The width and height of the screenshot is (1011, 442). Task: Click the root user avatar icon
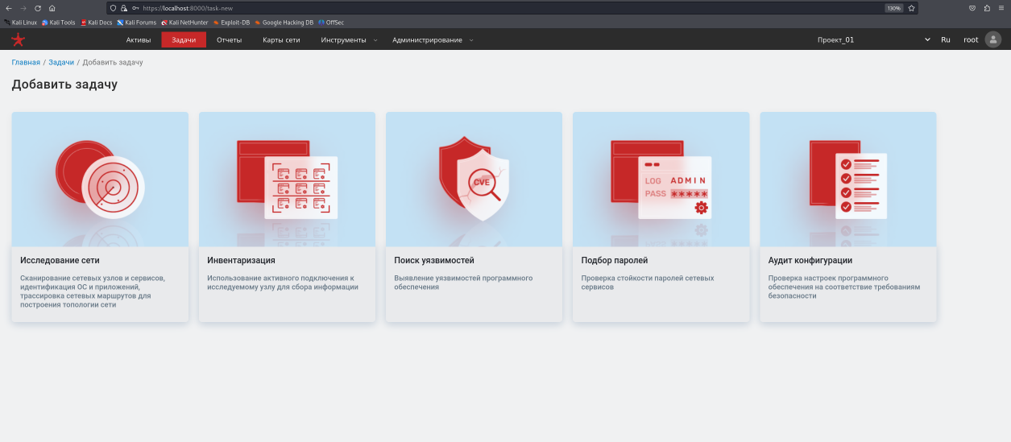993,40
